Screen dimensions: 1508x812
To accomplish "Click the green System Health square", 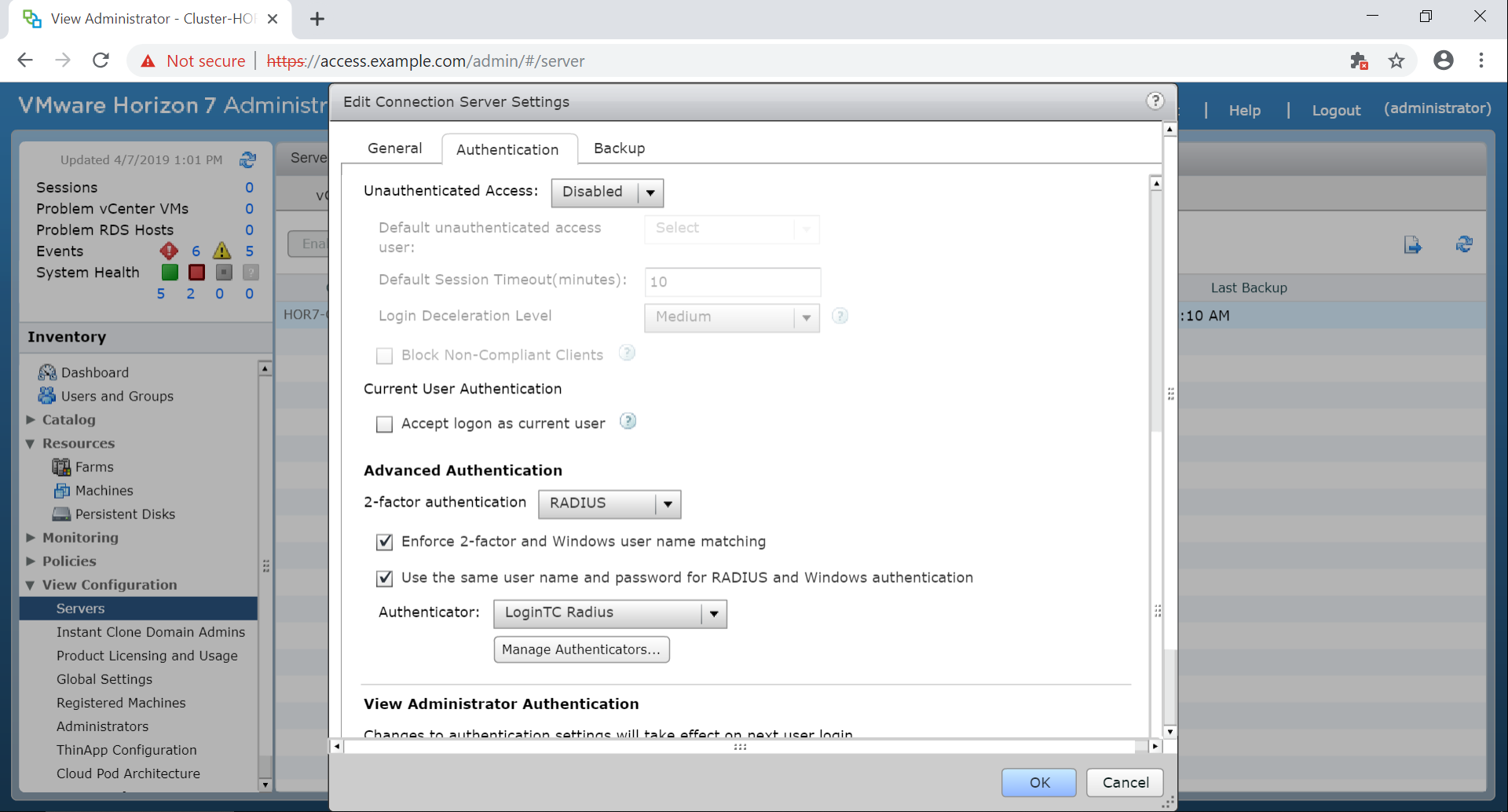I will click(170, 272).
